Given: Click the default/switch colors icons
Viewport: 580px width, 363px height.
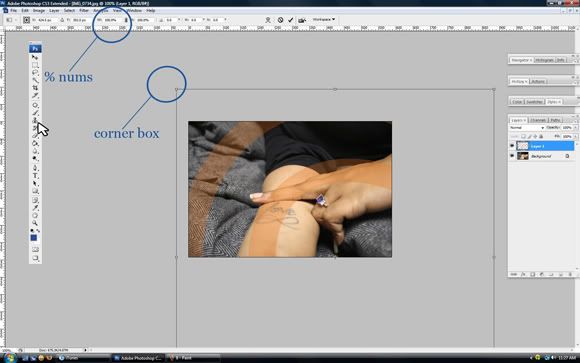Looking at the screenshot, I should (35, 231).
